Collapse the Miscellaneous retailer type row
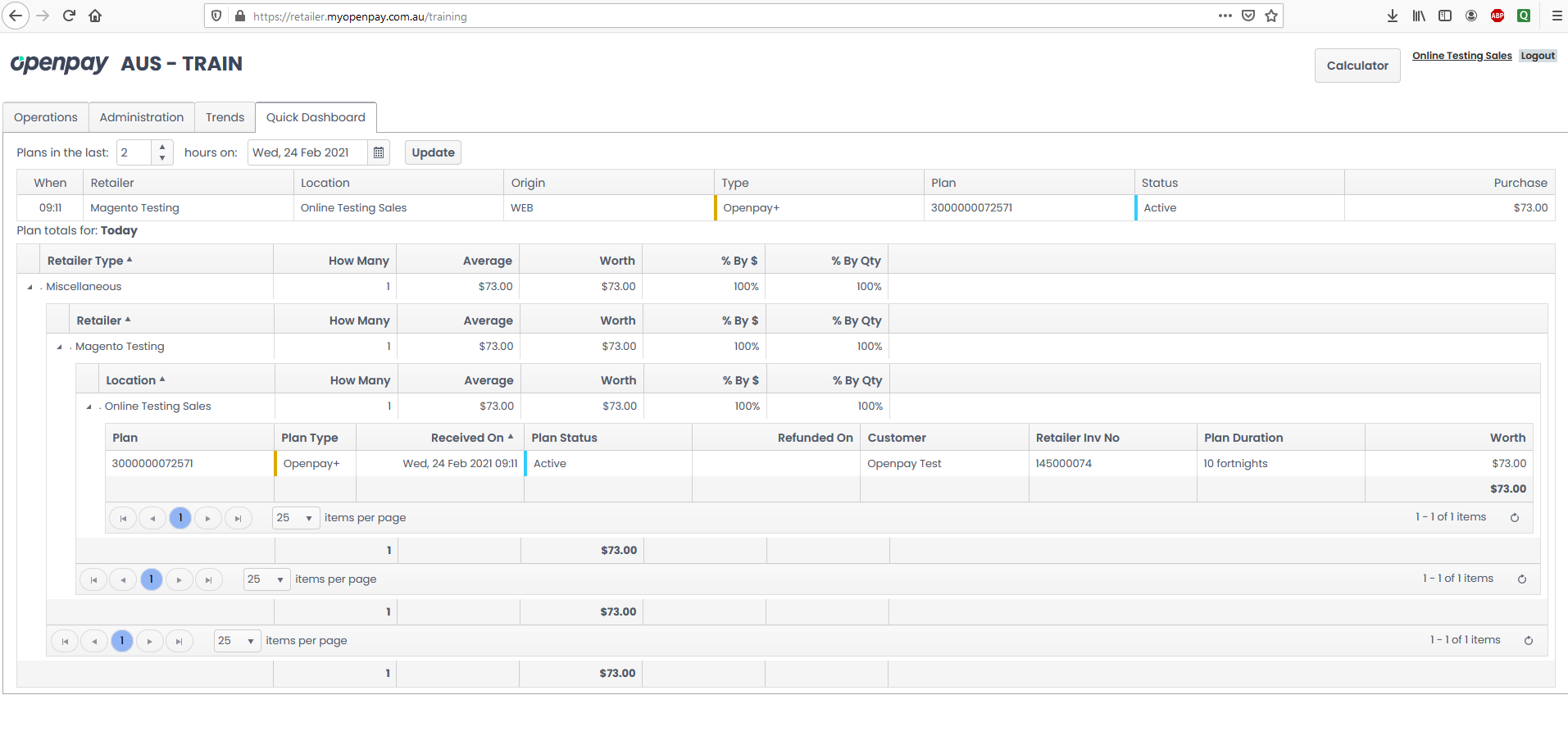The width and height of the screenshot is (1568, 736). coord(30,287)
